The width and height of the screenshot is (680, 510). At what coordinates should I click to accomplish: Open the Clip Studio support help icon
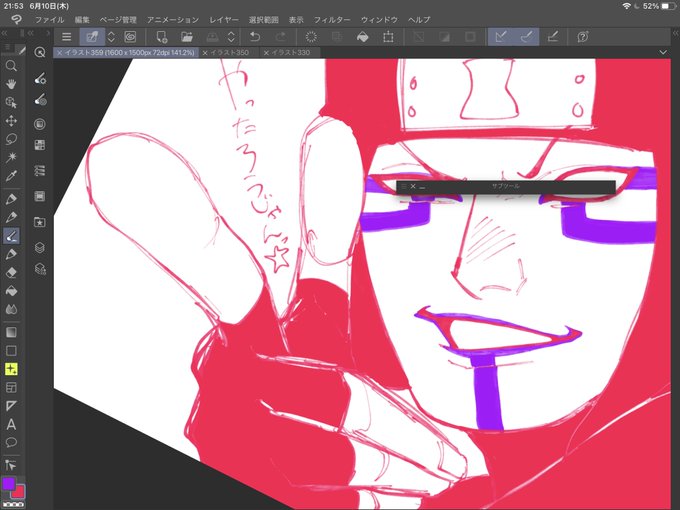pos(583,37)
